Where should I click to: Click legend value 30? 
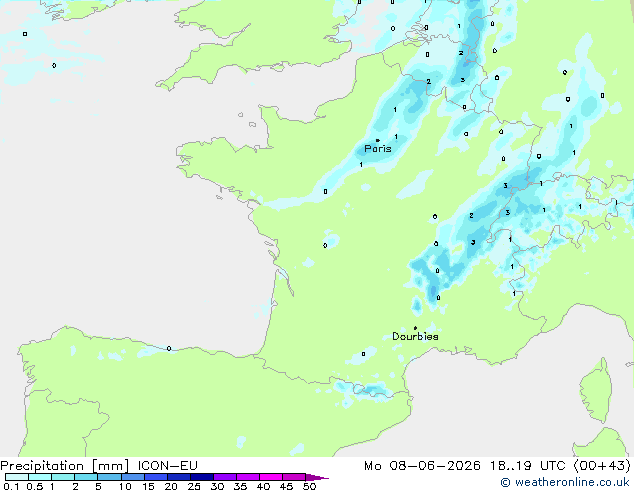pos(218,486)
